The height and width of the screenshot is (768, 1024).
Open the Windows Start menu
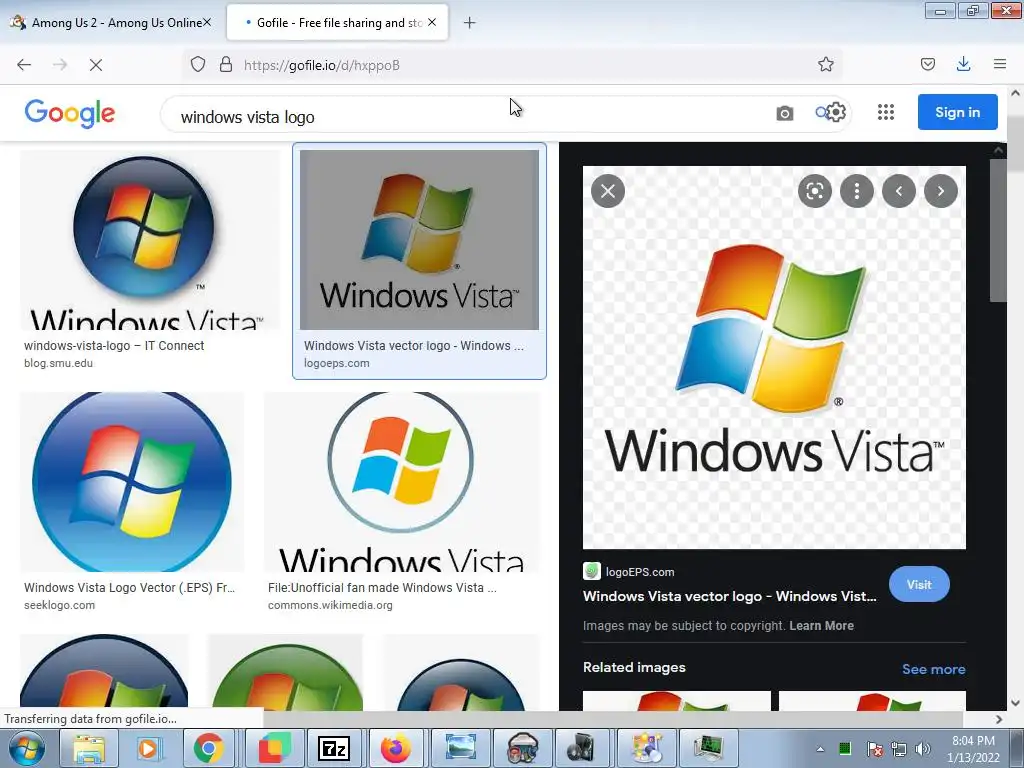pos(27,748)
